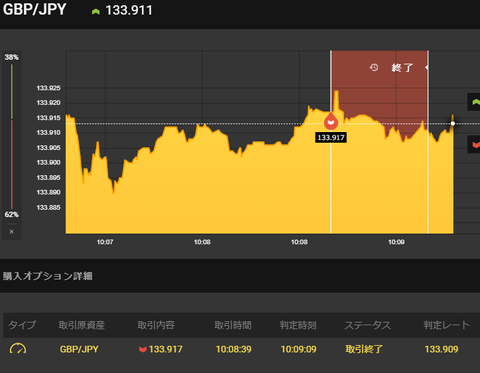Click the 38% sentiment value
The height and width of the screenshot is (373, 480).
[x=11, y=57]
